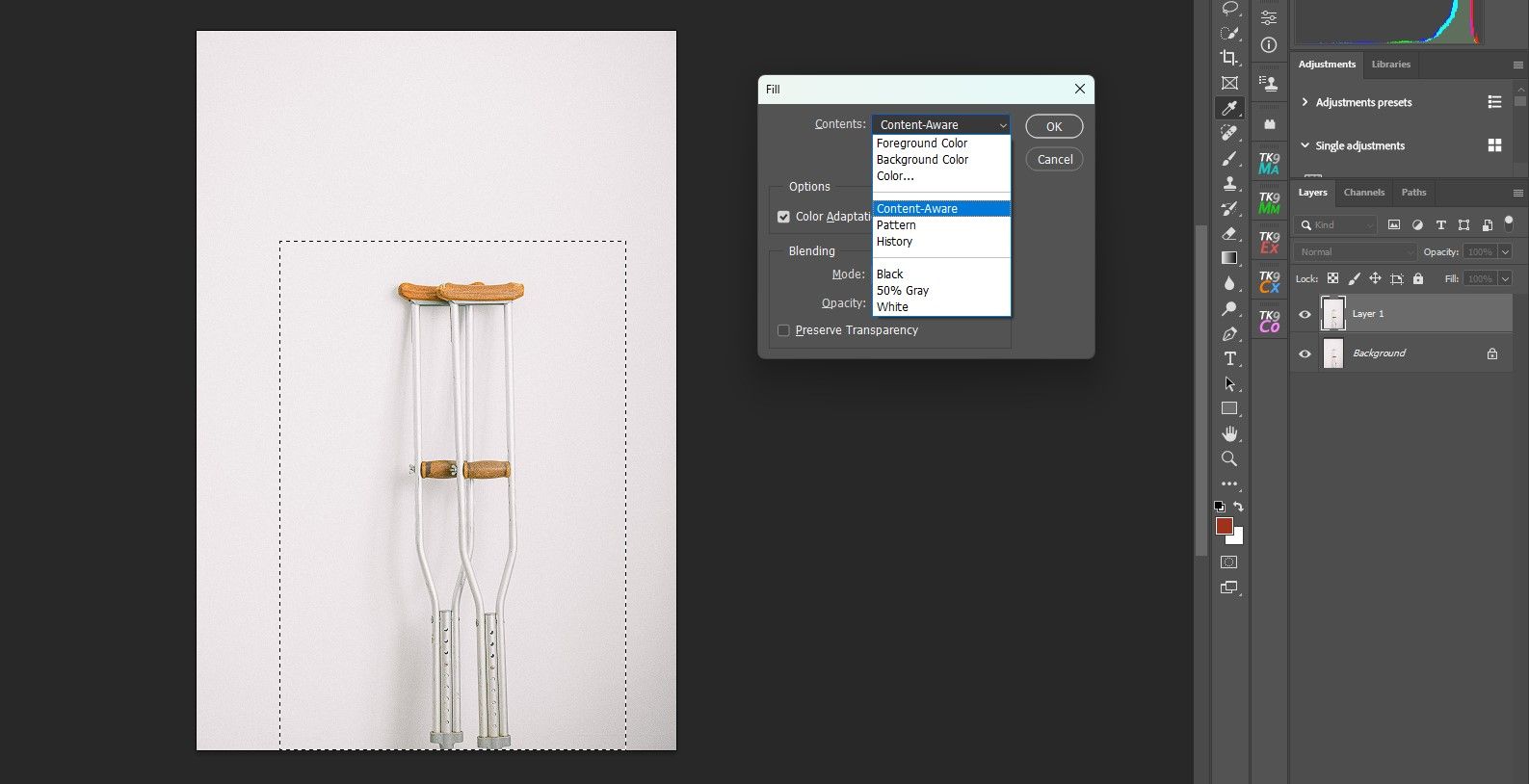
Task: Lock transparent pixels
Action: click(1332, 278)
